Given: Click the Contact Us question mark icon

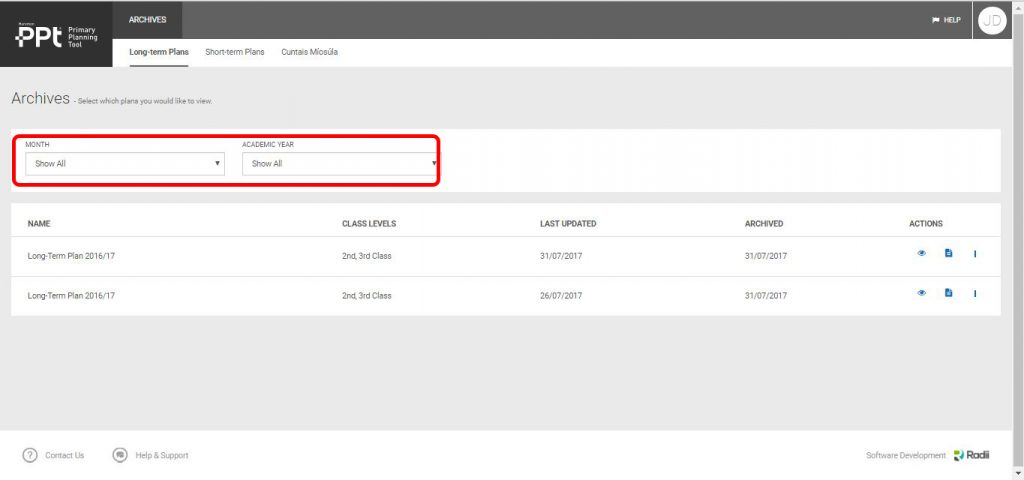Looking at the screenshot, I should (30, 455).
